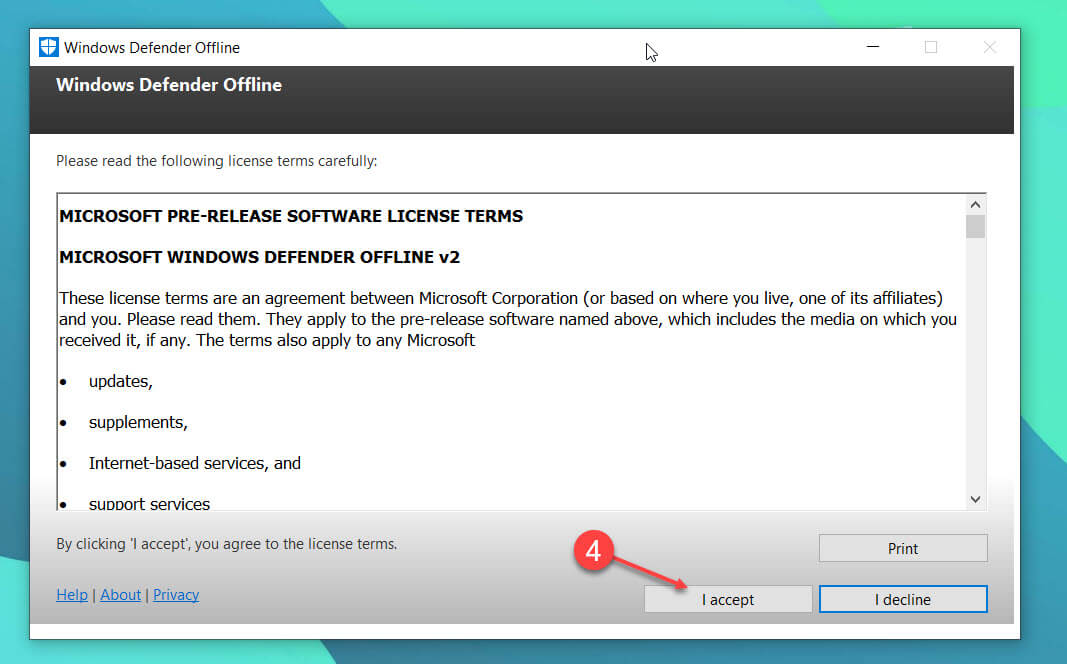The height and width of the screenshot is (664, 1067).
Task: Click the grayed-out maximize button
Action: pyautogui.click(x=931, y=47)
